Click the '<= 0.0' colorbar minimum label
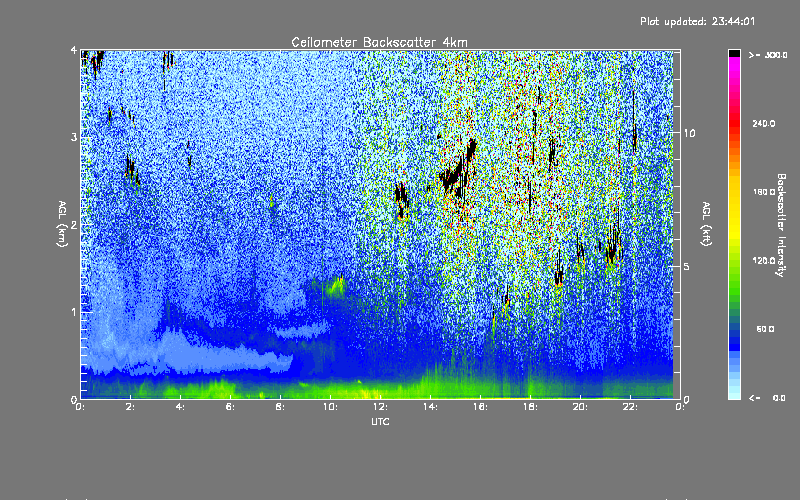The image size is (800, 500). (767, 398)
